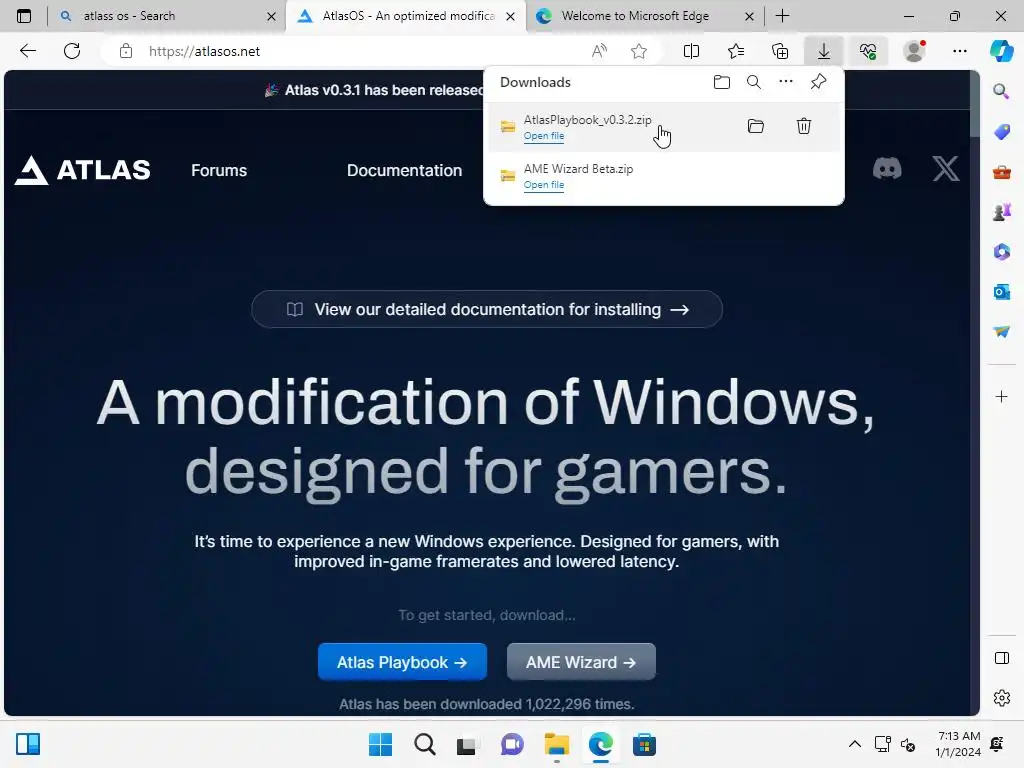Open File Explorer from taskbar
This screenshot has height=768, width=1024.
556,744
